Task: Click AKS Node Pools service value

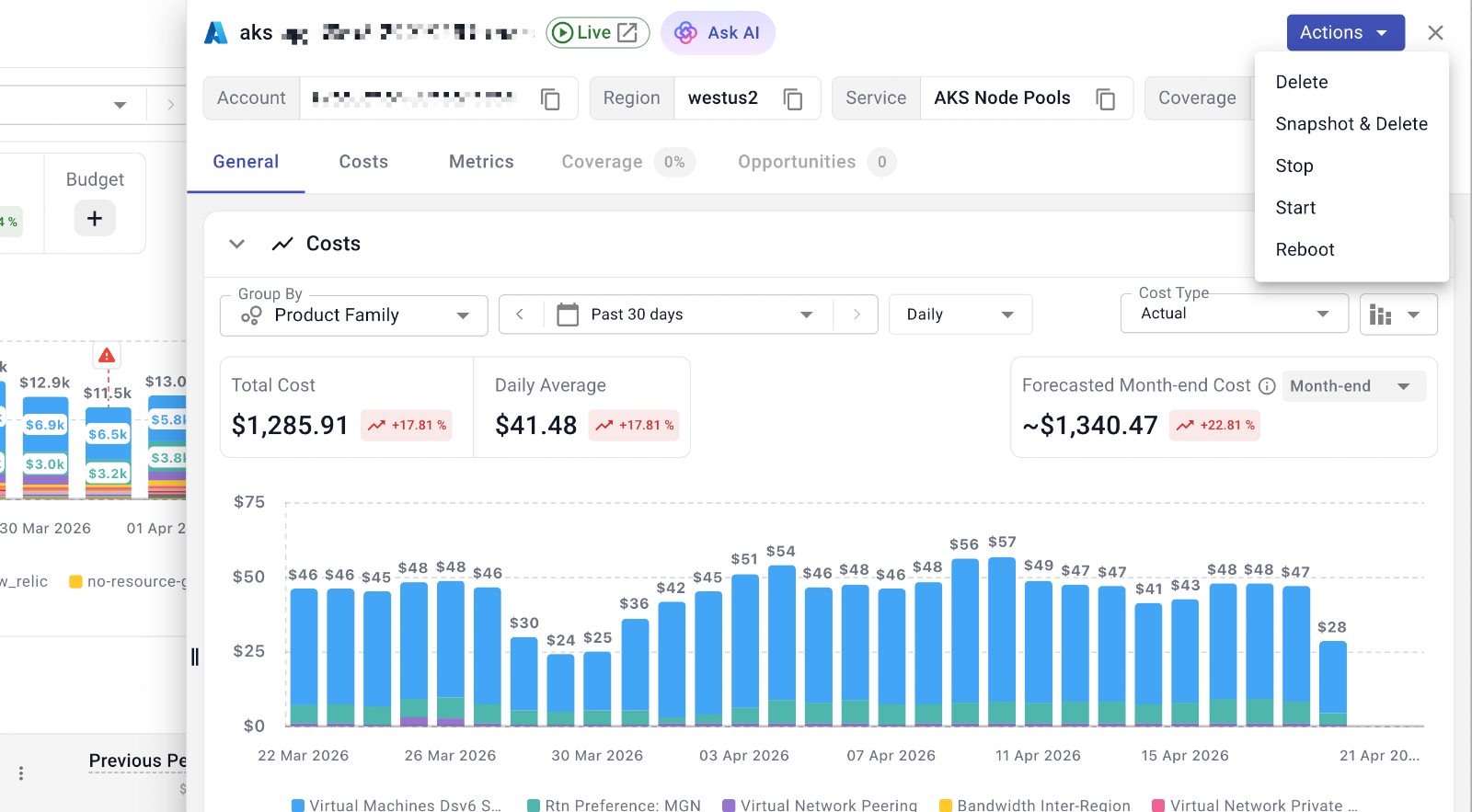Action: pyautogui.click(x=1003, y=98)
